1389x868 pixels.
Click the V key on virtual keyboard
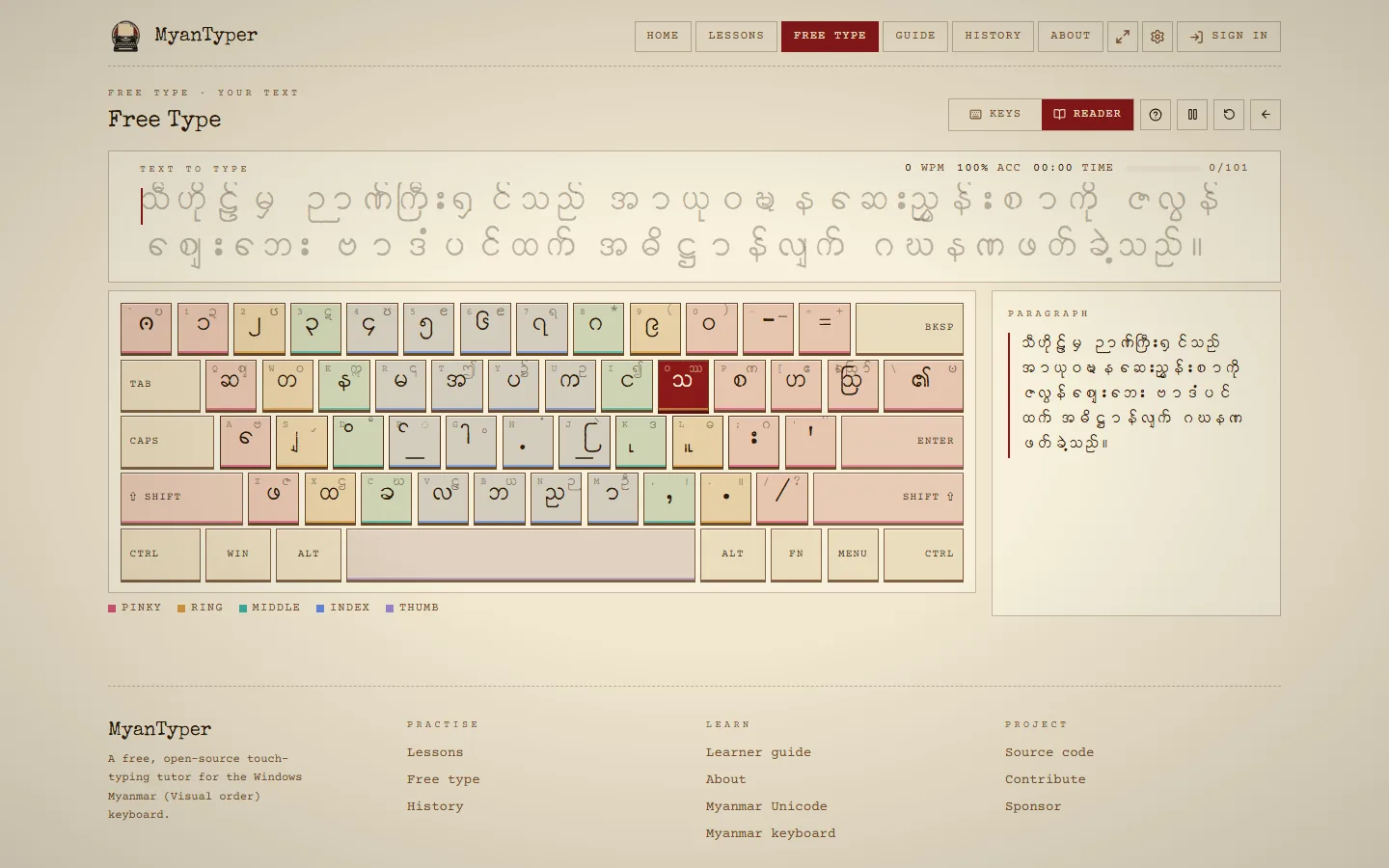point(443,499)
